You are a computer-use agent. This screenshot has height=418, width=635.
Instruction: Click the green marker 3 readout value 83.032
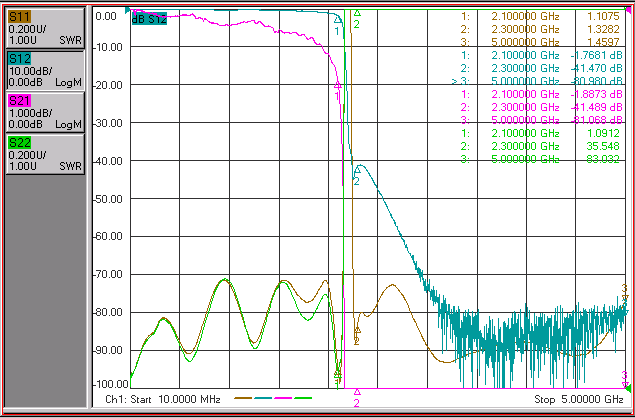[603, 159]
